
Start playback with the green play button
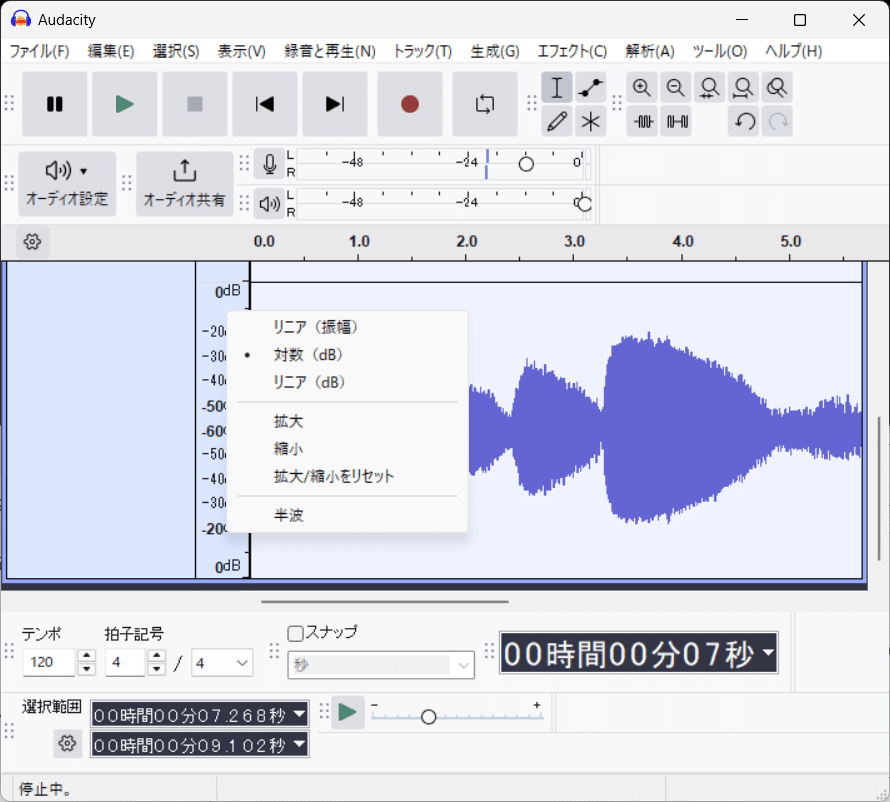[x=124, y=104]
